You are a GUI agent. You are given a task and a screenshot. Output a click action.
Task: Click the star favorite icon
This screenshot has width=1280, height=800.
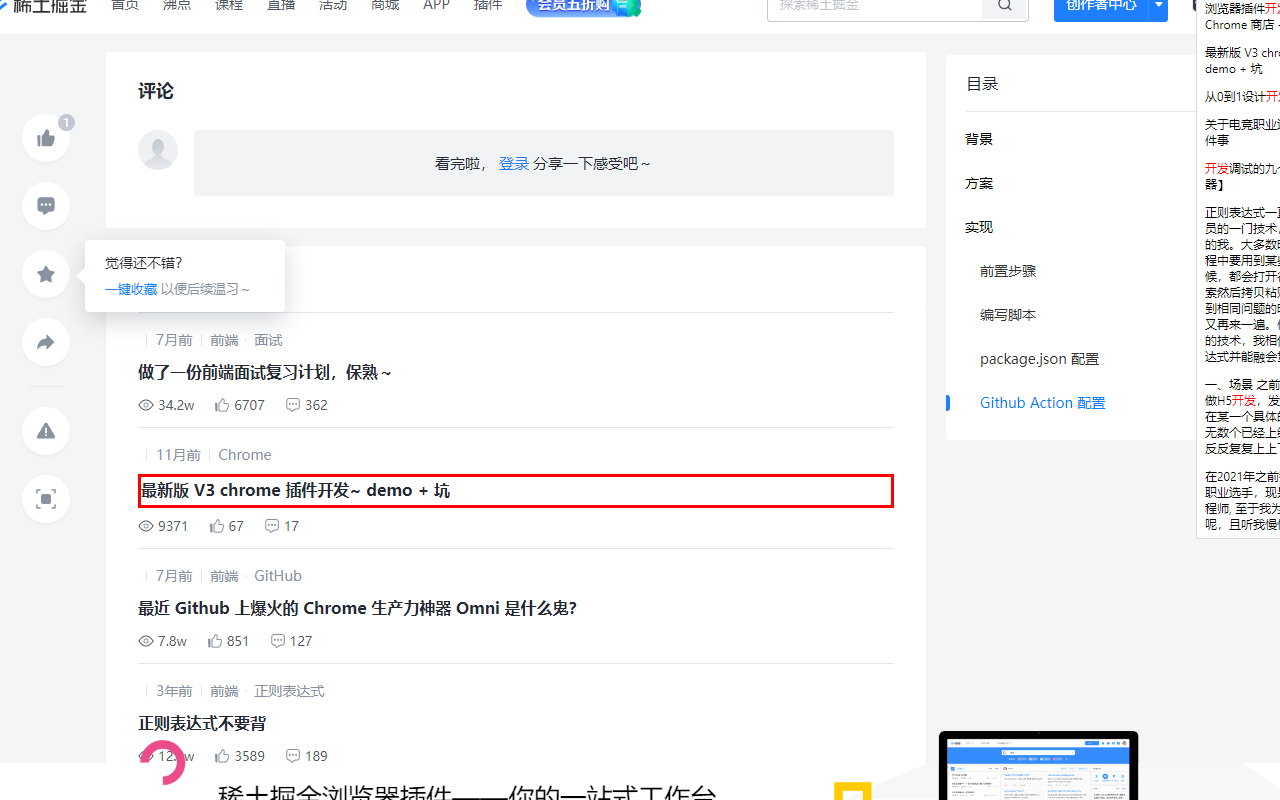(46, 274)
